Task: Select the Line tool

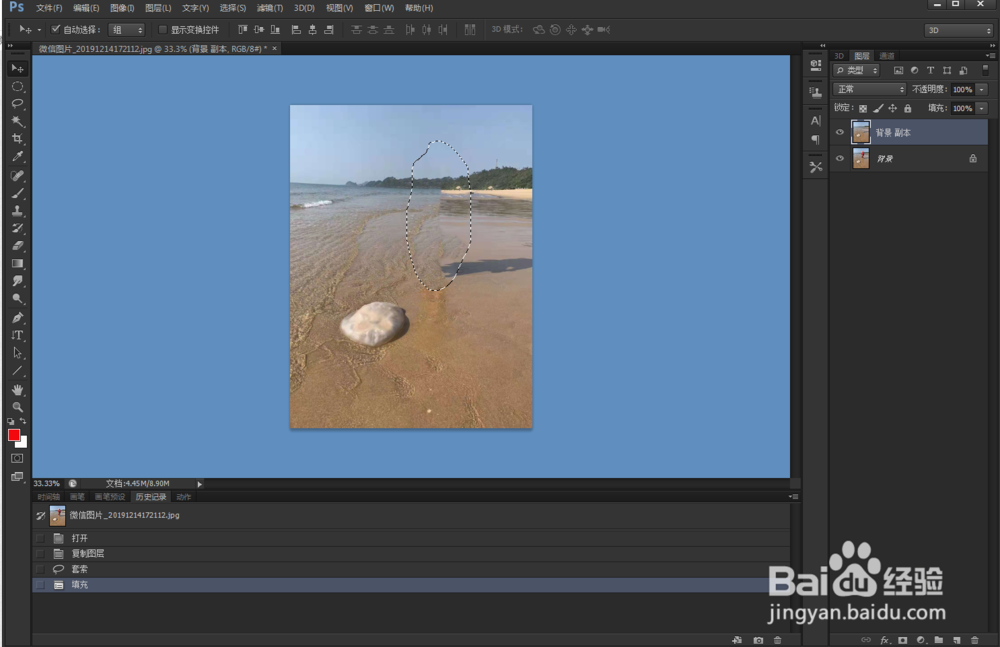Action: click(17, 371)
